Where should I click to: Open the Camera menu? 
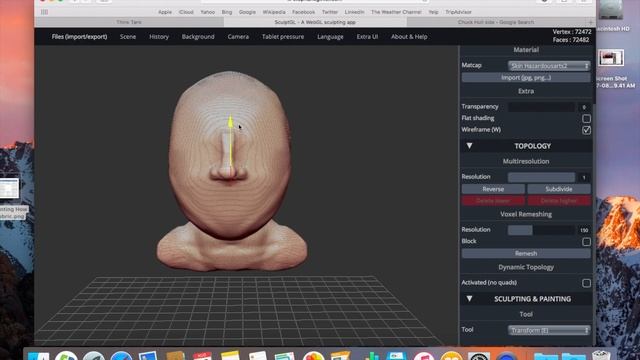[238, 37]
